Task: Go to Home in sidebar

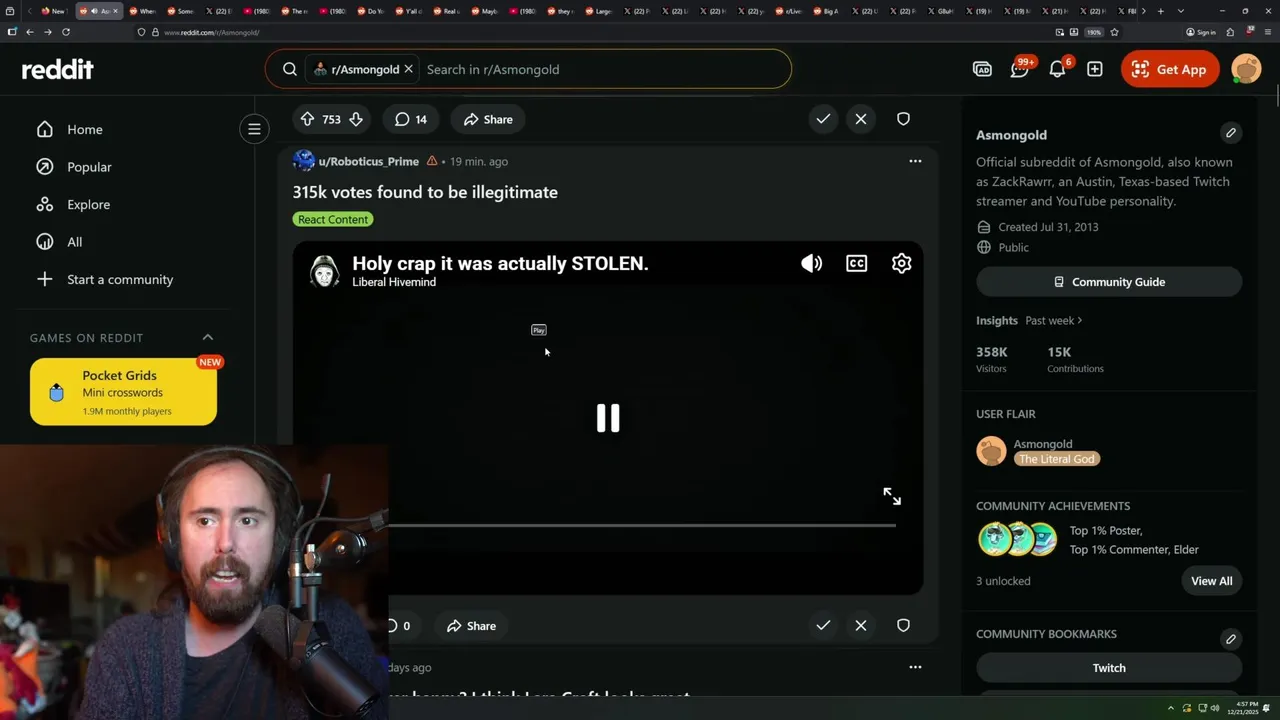Action: (85, 129)
